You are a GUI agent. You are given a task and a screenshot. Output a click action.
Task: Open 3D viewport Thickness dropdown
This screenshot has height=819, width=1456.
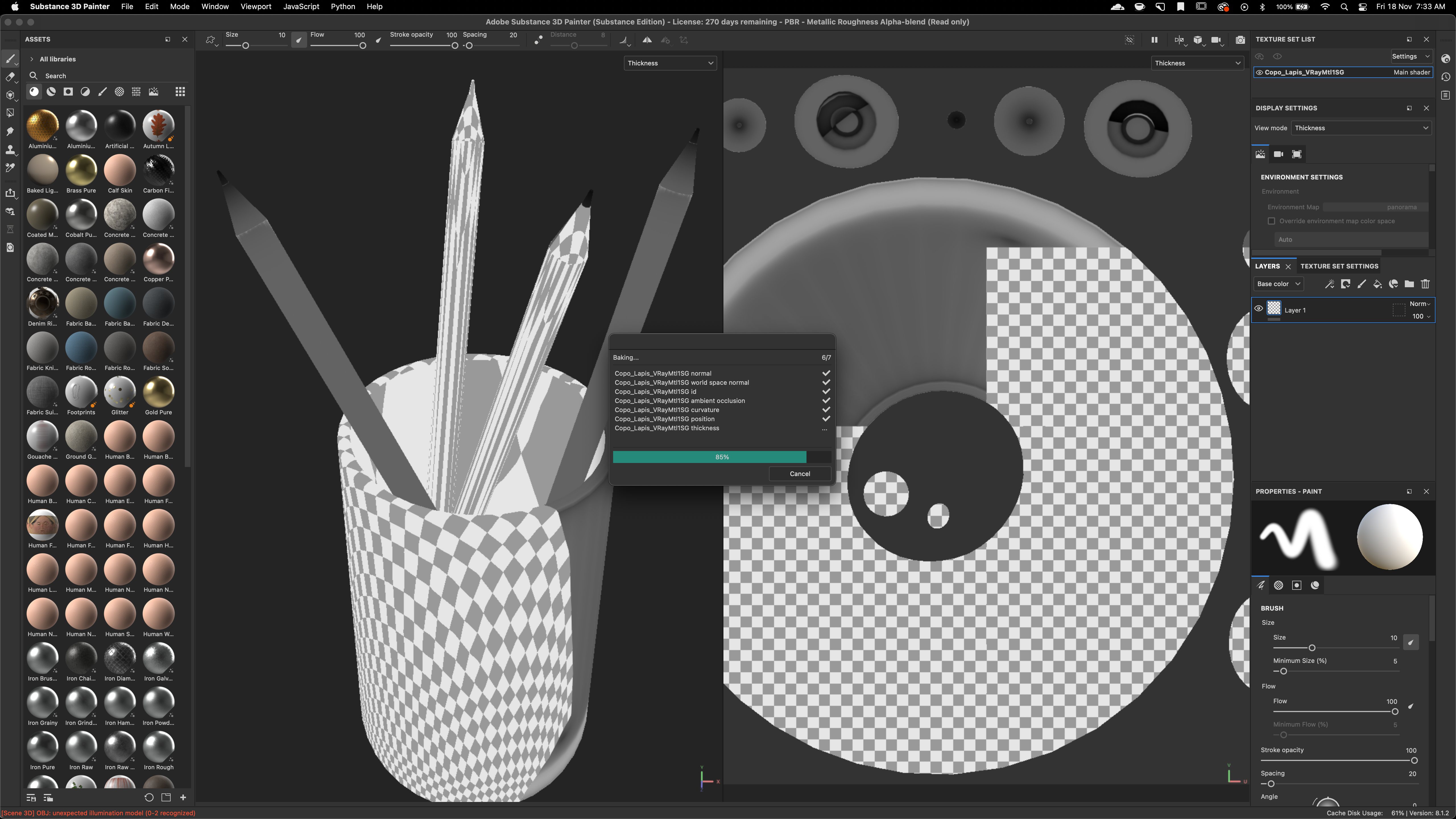670,63
